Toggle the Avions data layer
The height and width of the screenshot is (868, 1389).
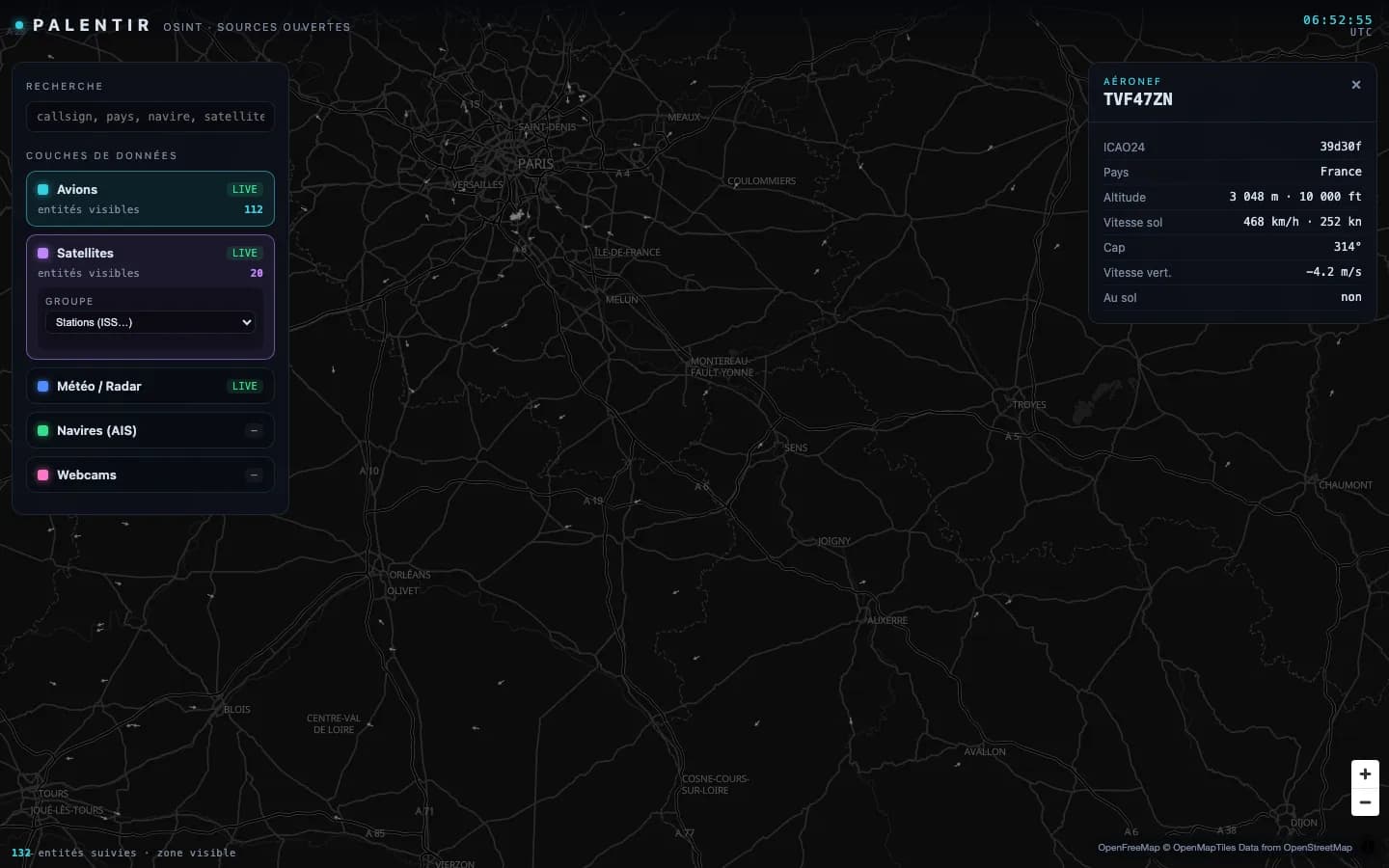click(150, 199)
